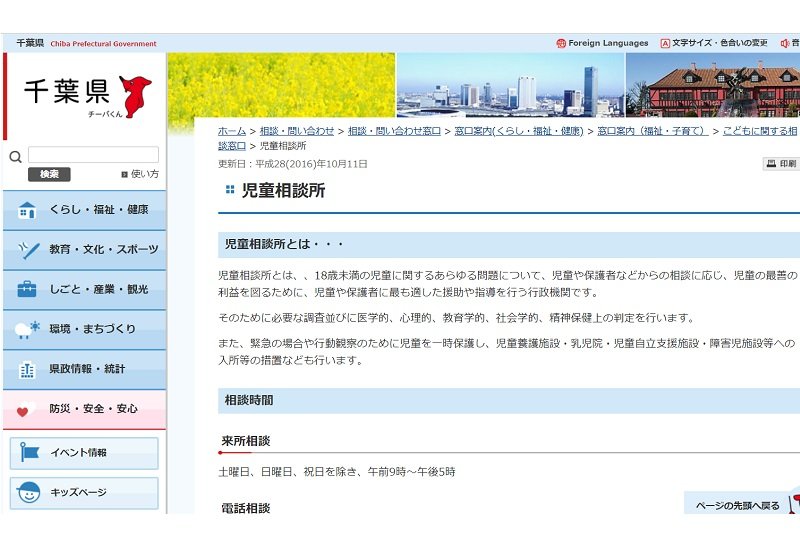Image resolution: width=800 pixels, height=560 pixels.
Task: Click the flag icon on イベント情報
Action: coord(30,453)
